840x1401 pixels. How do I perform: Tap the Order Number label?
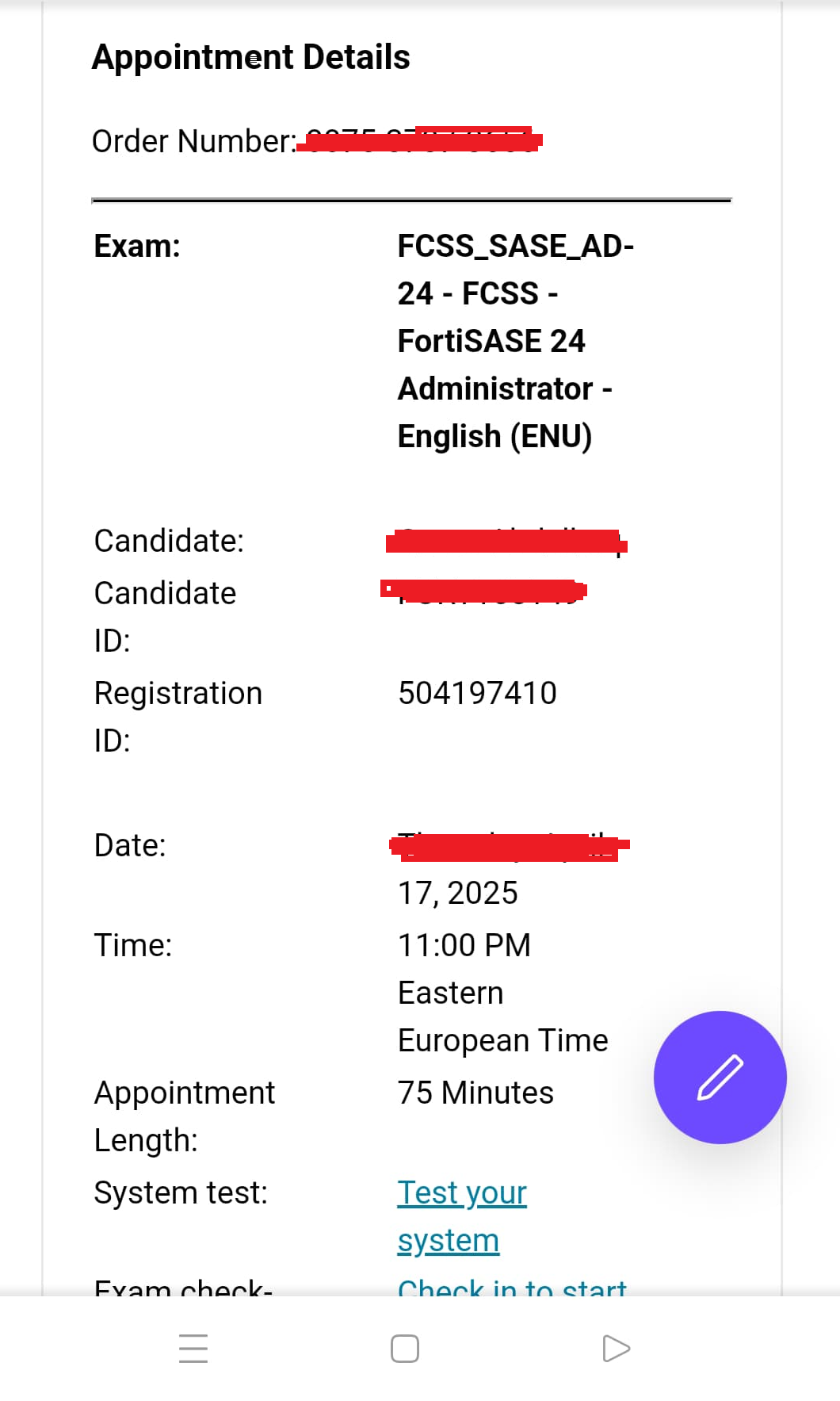coord(193,141)
